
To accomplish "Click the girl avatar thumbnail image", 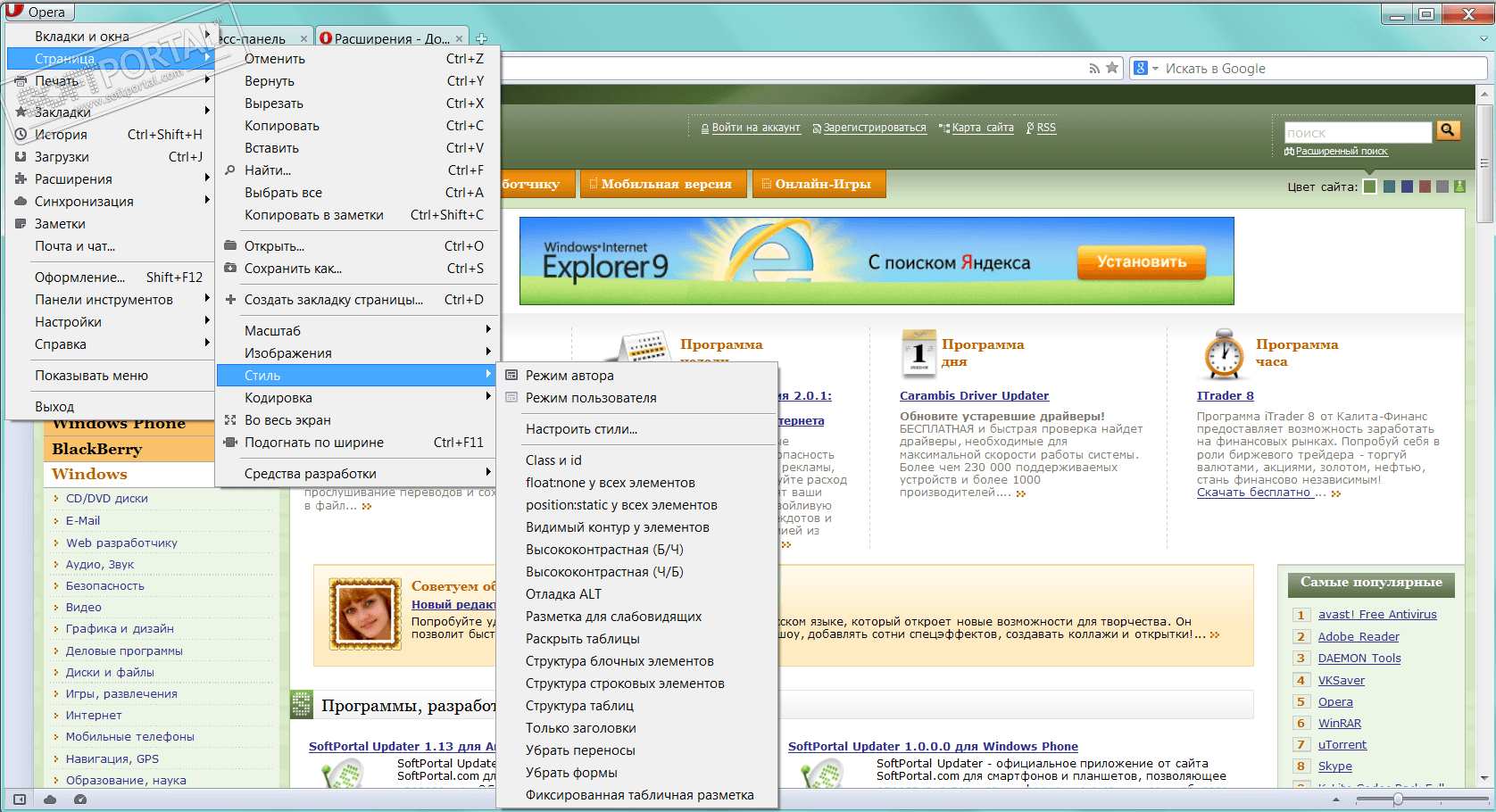I will point(365,612).
